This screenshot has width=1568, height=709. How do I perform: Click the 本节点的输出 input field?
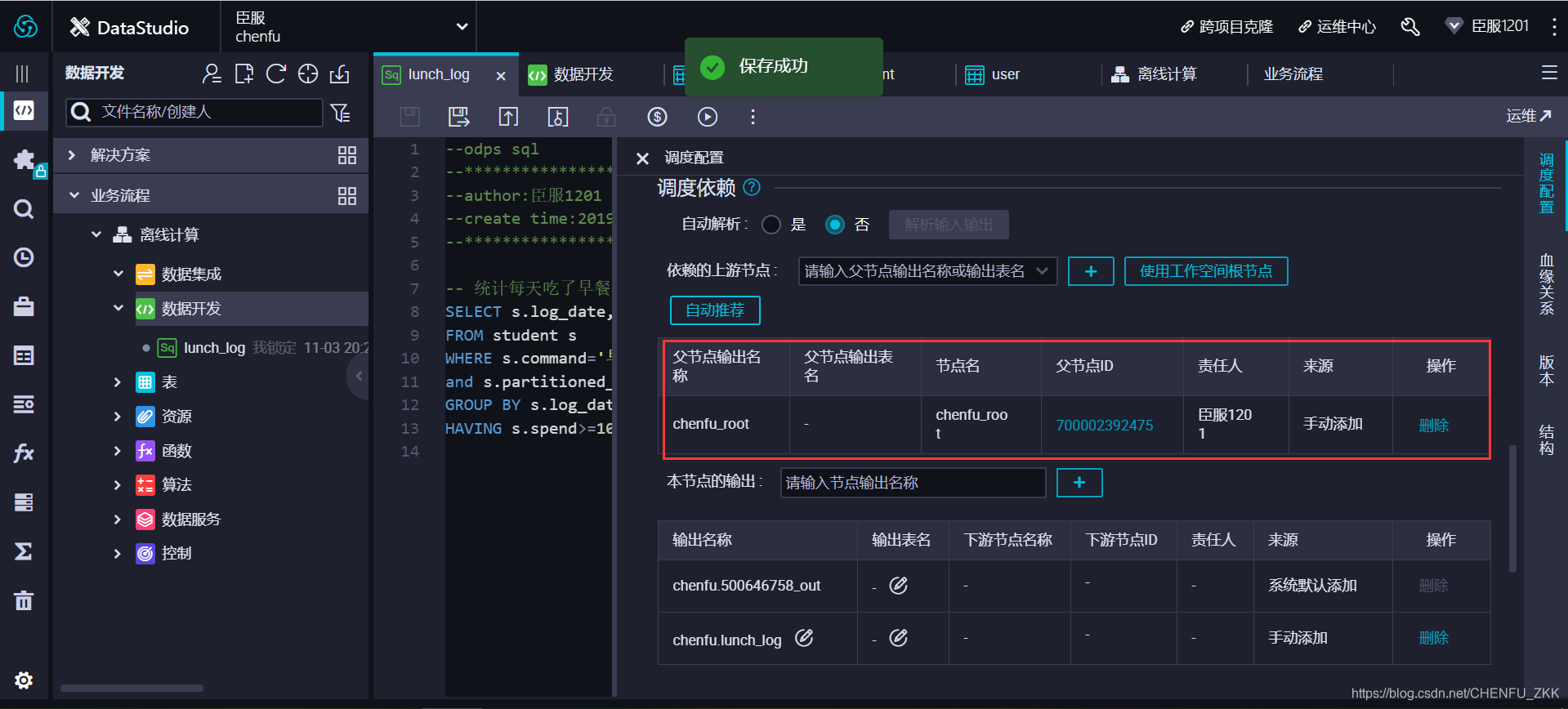(x=914, y=483)
